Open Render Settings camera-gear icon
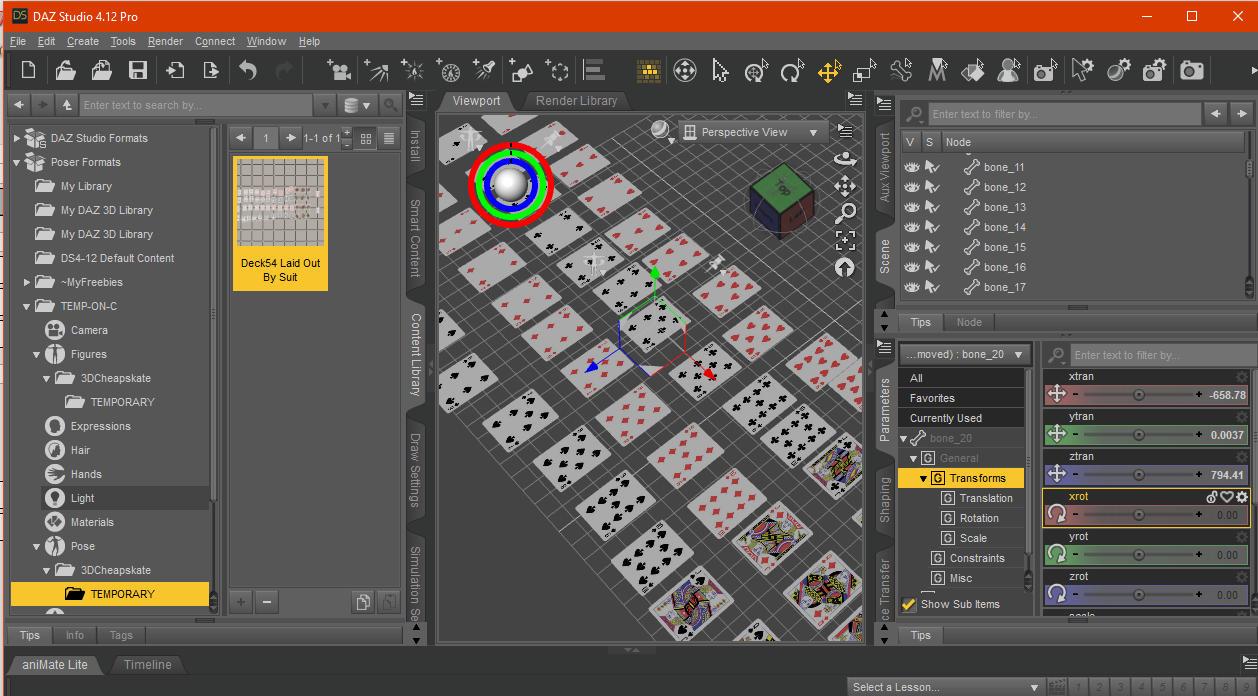This screenshot has width=1258, height=696. pos(1154,70)
